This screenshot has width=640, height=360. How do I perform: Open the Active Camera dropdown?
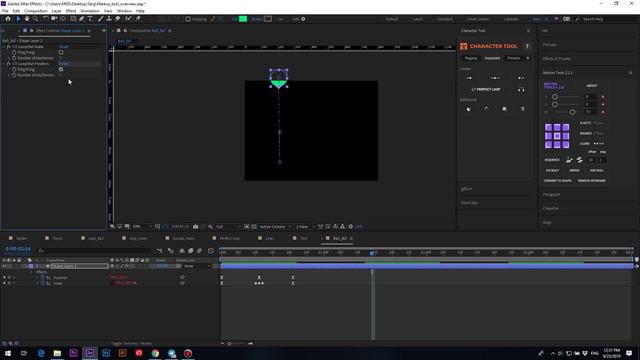[276, 227]
